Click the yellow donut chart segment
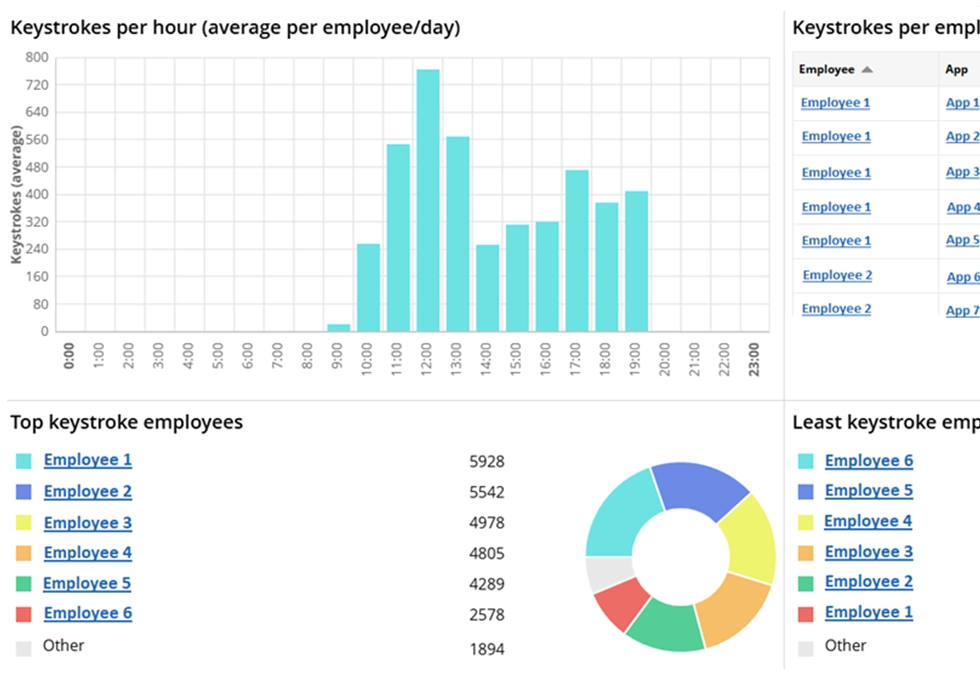Viewport: 980px width, 680px height. coord(750,539)
